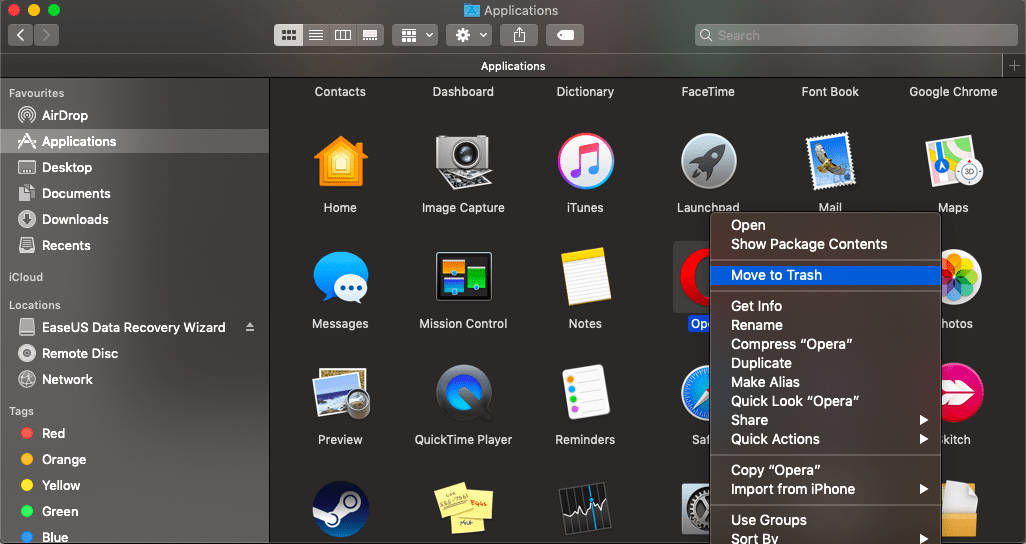Switch to column view
Viewport: 1026px width, 544px height.
click(x=343, y=35)
